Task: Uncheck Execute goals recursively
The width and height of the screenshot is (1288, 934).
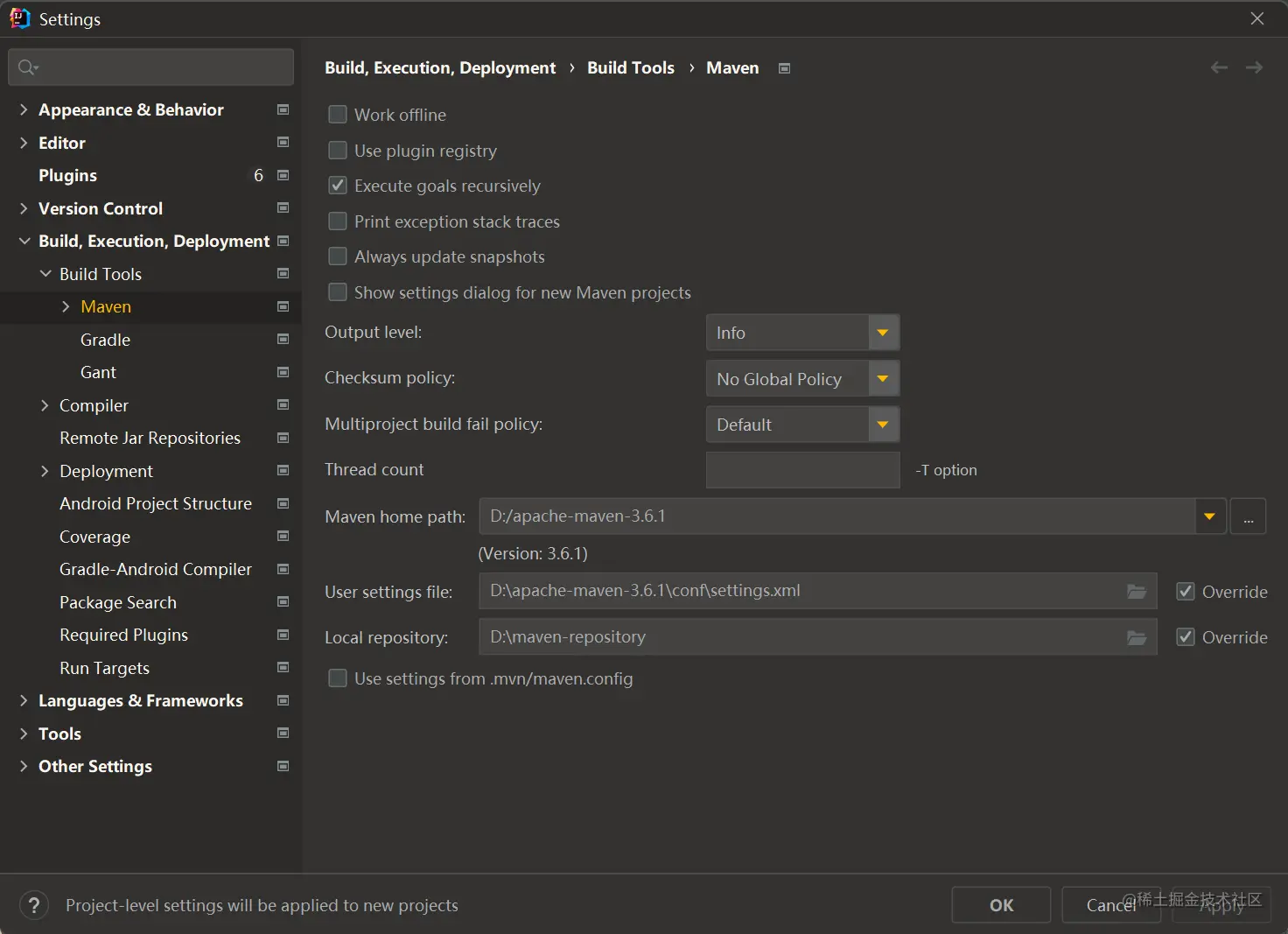Action: click(x=338, y=186)
